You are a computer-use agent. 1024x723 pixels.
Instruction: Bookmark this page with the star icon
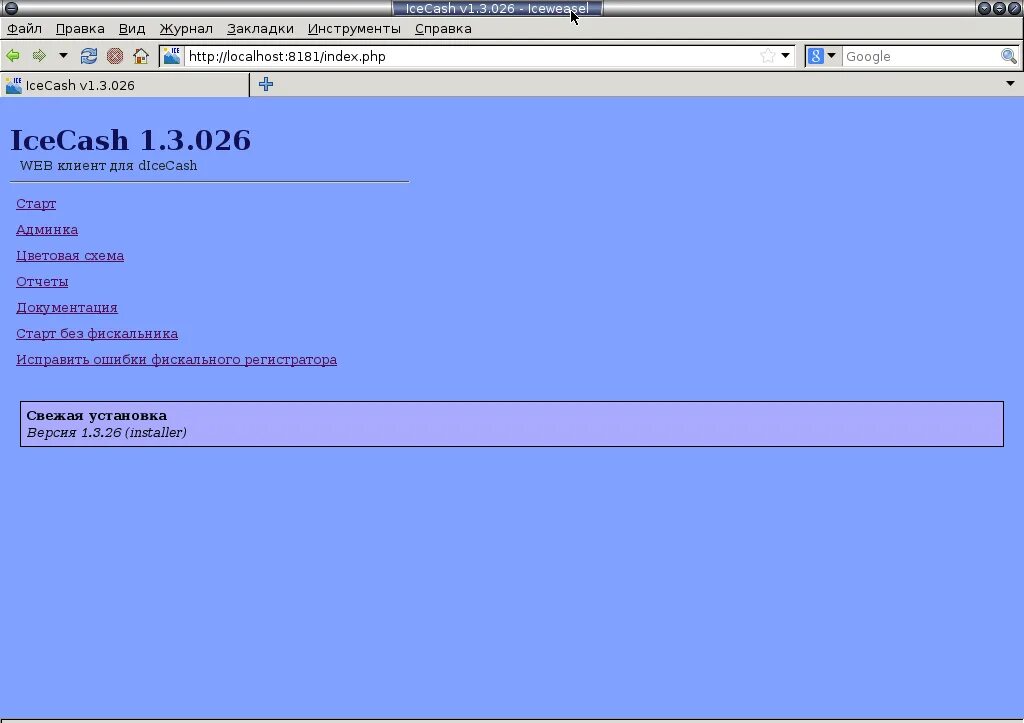click(x=767, y=56)
